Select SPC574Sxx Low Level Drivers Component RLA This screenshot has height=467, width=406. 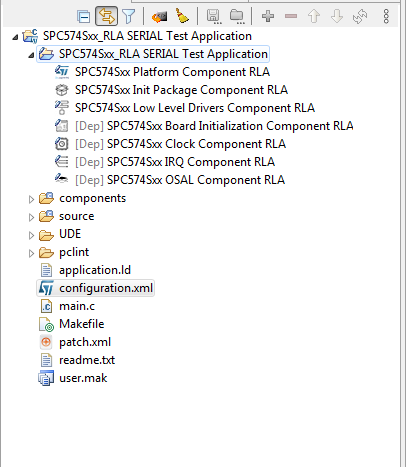coord(185,108)
